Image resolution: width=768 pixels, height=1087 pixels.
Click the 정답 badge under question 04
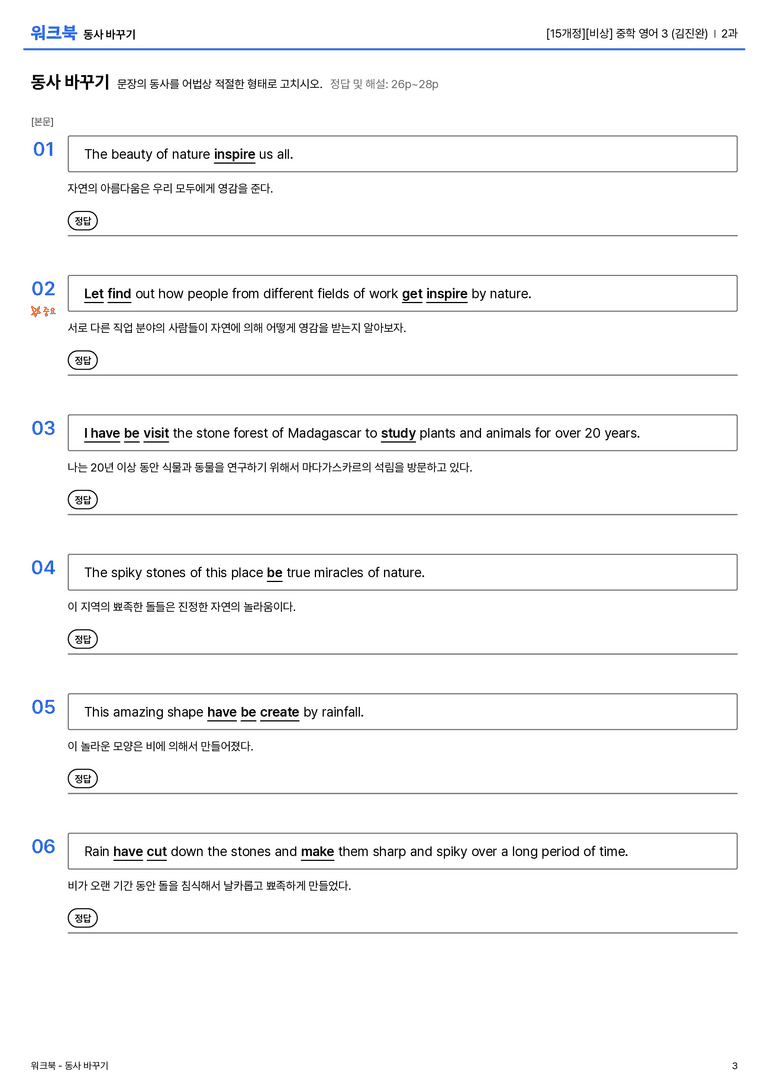82,638
